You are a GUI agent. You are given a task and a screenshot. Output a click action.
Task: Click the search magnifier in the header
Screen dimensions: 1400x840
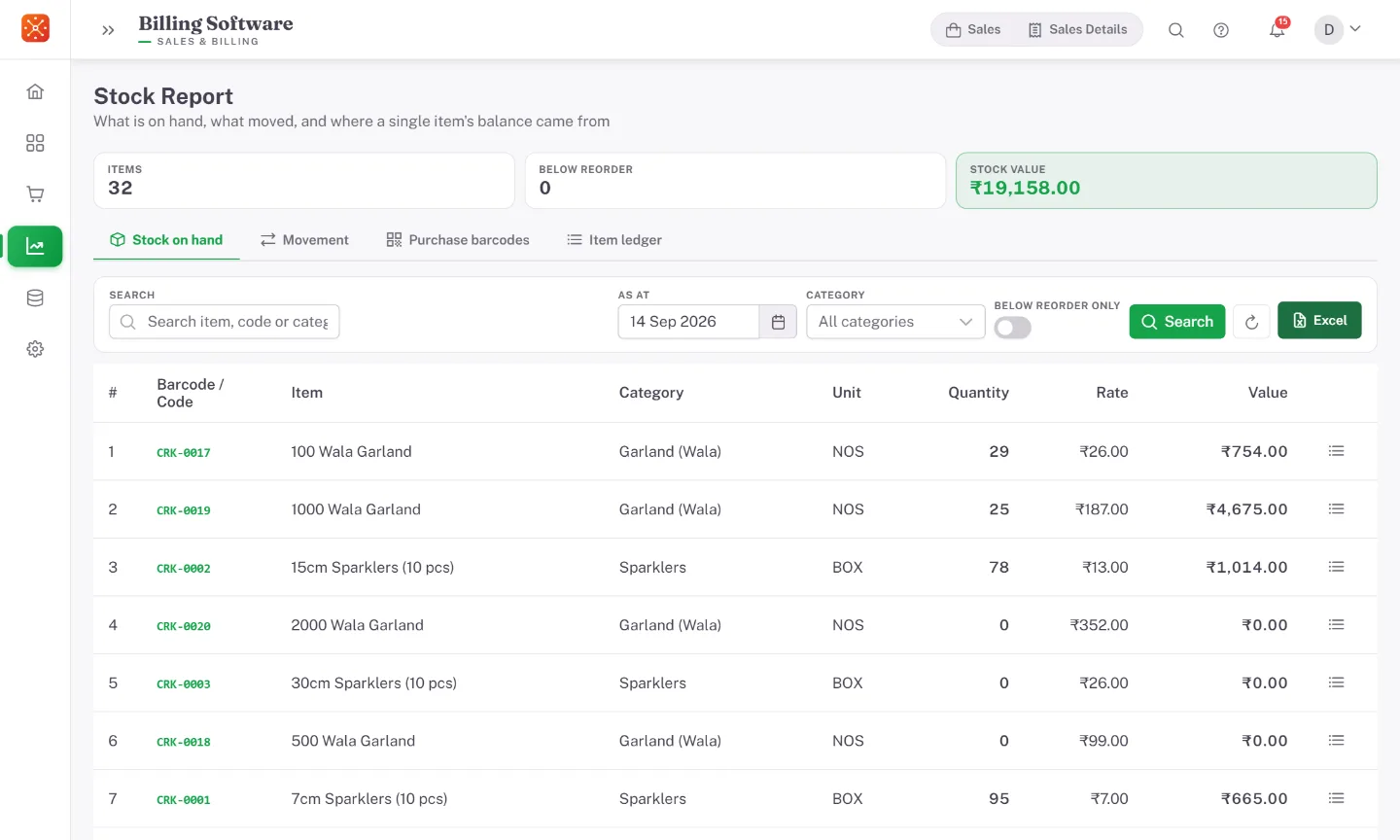tap(1175, 30)
